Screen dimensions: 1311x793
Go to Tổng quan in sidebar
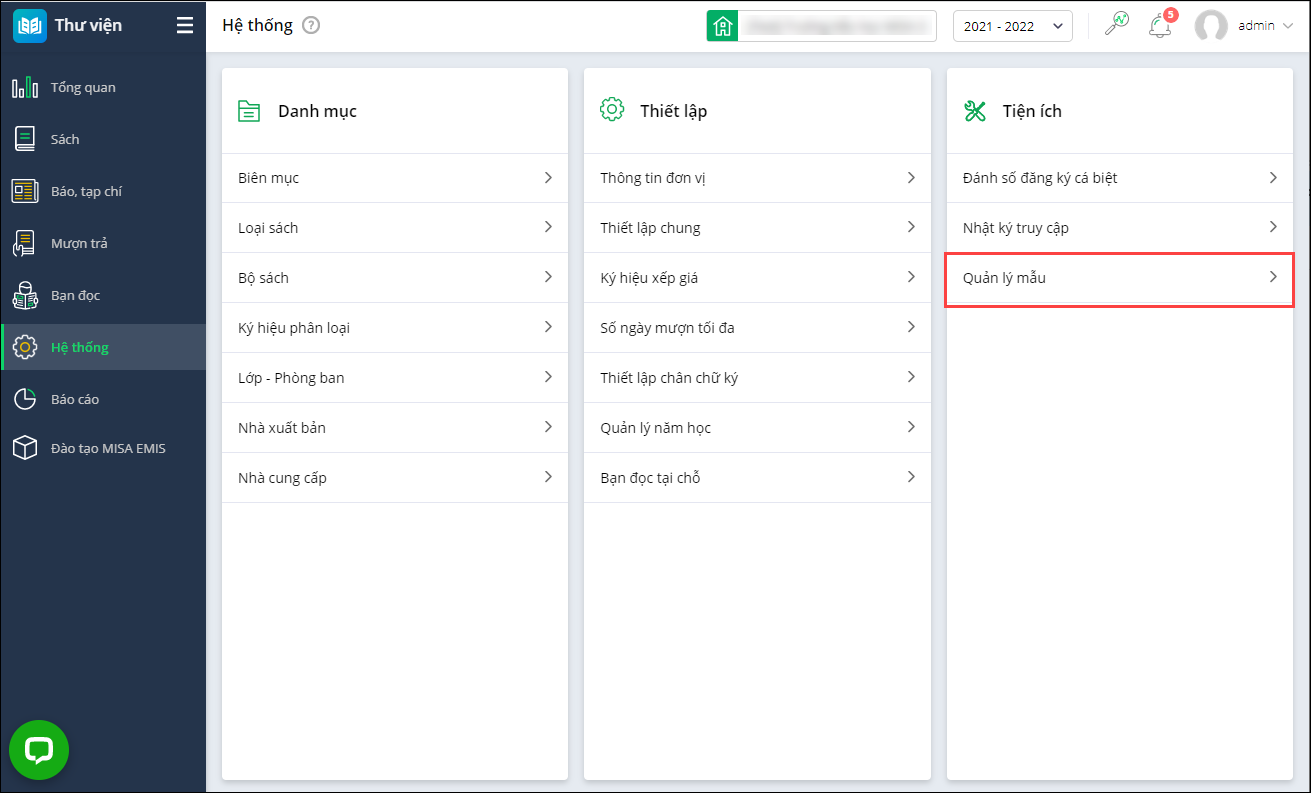[x=83, y=88]
